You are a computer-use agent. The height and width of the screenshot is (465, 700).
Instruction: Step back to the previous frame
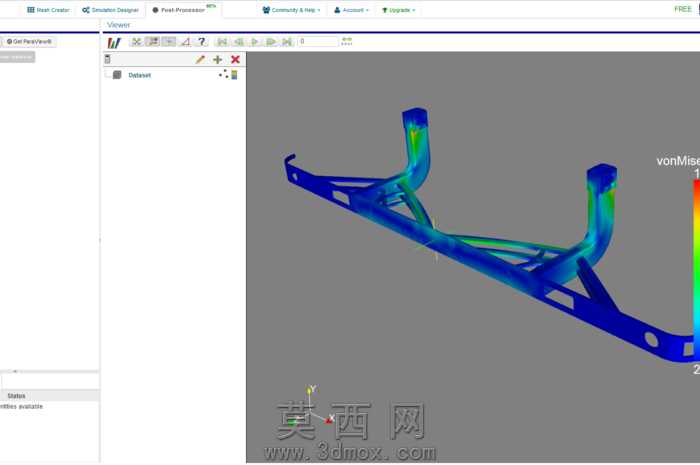[238, 42]
